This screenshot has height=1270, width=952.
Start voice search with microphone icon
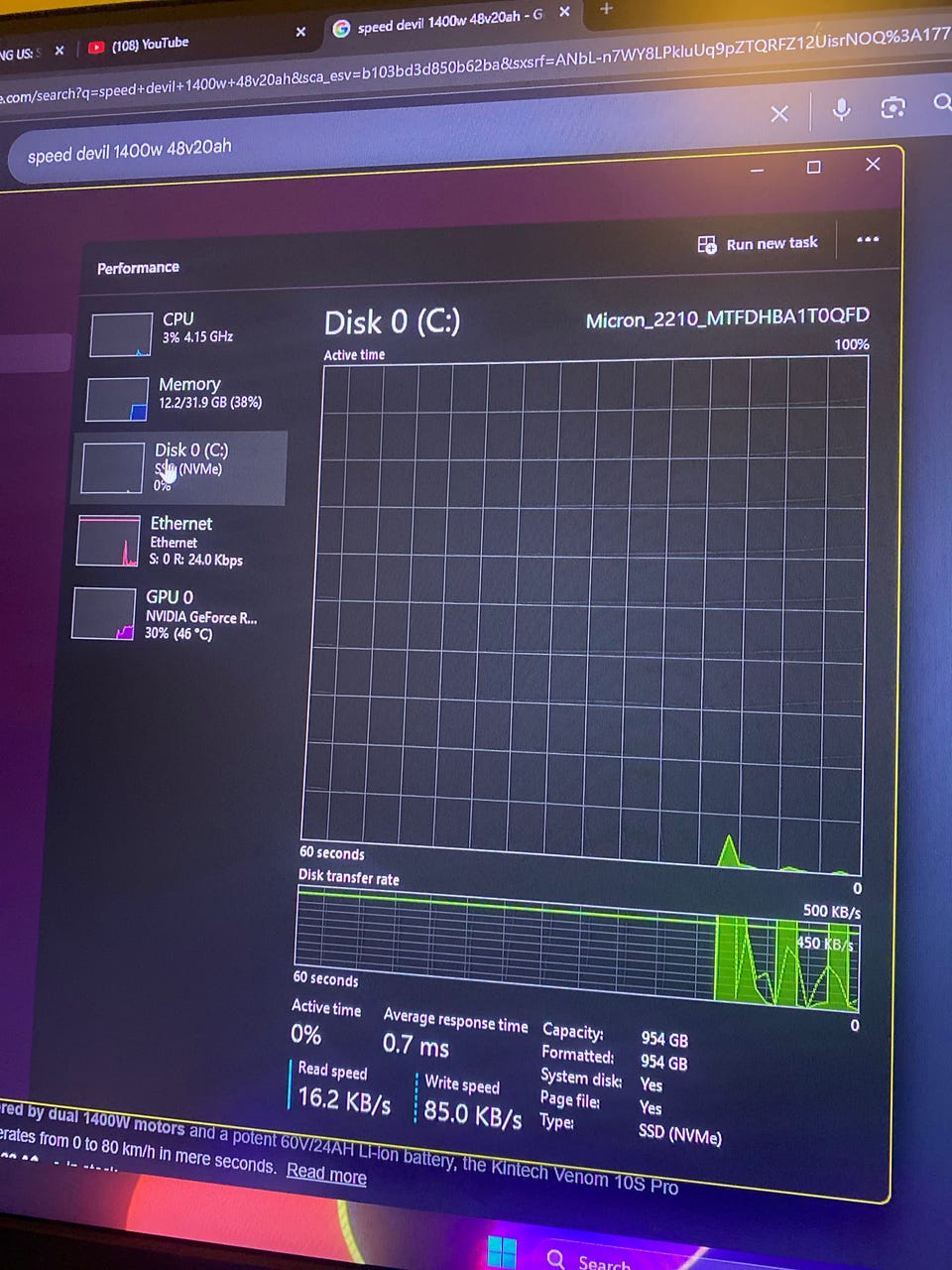coord(841,108)
